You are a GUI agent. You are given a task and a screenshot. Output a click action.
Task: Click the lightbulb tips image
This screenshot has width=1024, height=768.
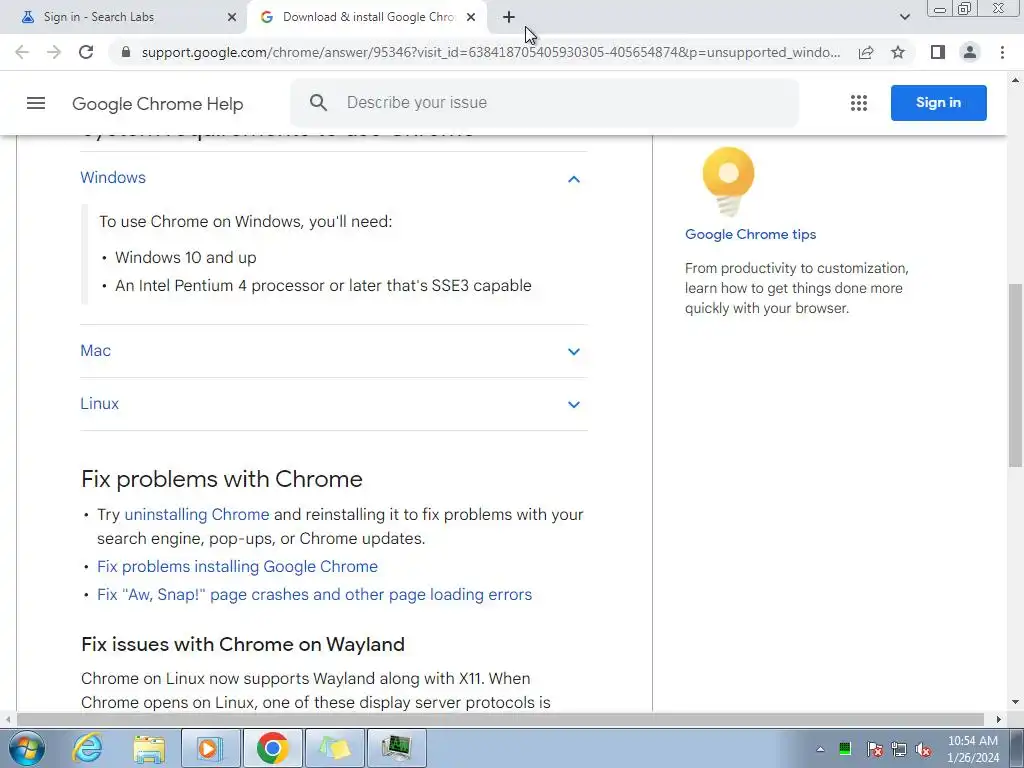728,182
